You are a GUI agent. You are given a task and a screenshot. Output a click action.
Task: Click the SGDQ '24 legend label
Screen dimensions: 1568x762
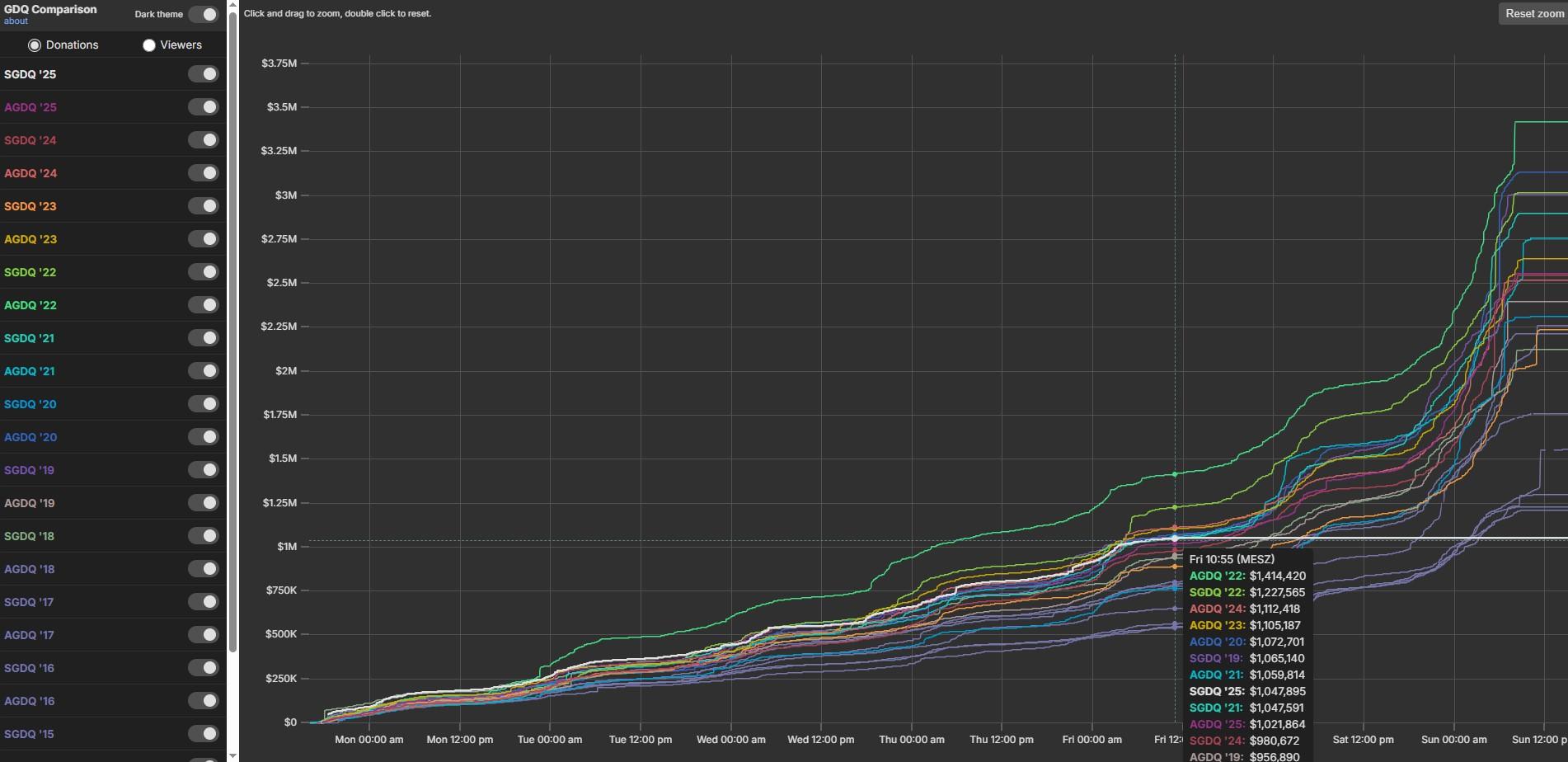[31, 140]
